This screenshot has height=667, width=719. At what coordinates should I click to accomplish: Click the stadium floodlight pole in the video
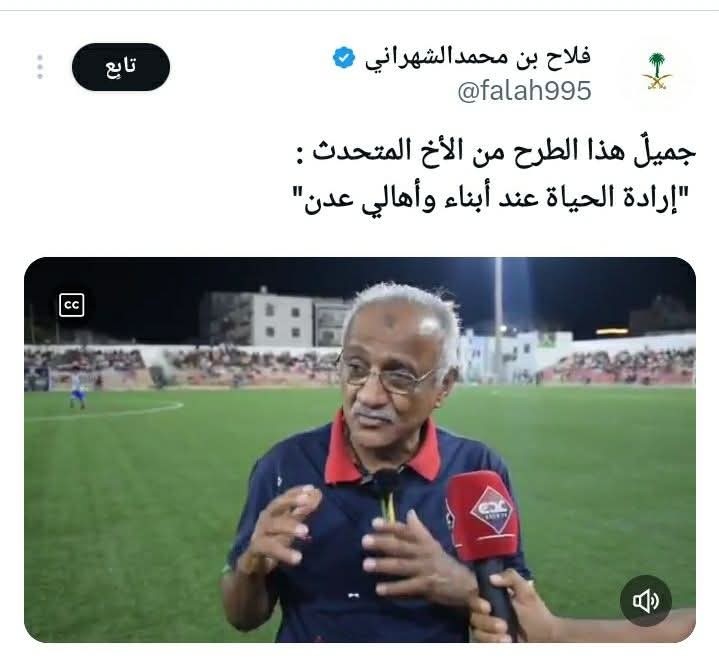click(x=498, y=319)
